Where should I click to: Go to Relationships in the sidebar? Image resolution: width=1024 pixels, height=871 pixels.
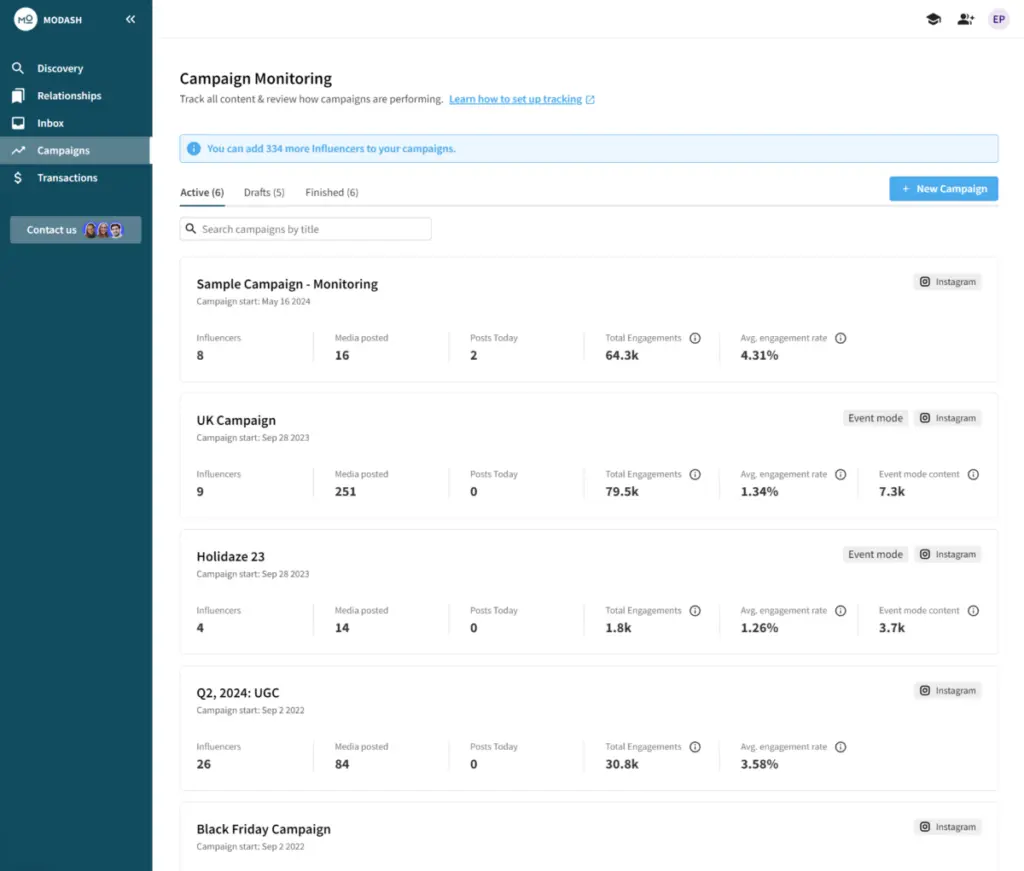point(69,96)
